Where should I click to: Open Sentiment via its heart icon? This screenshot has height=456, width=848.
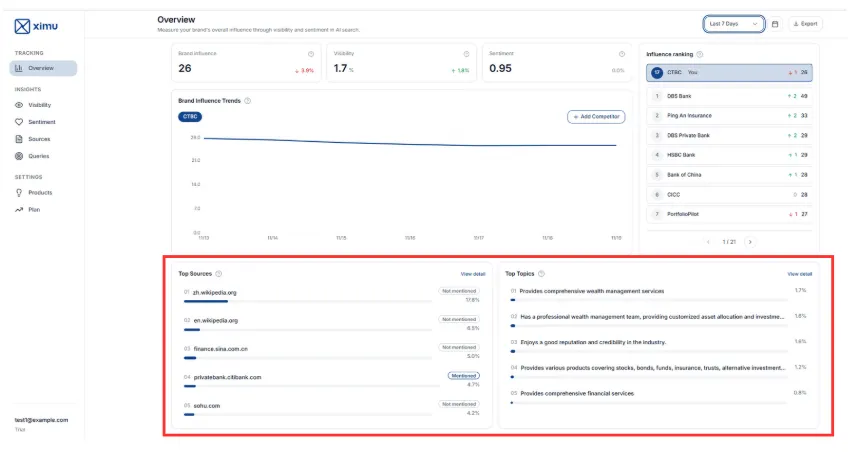[19, 122]
